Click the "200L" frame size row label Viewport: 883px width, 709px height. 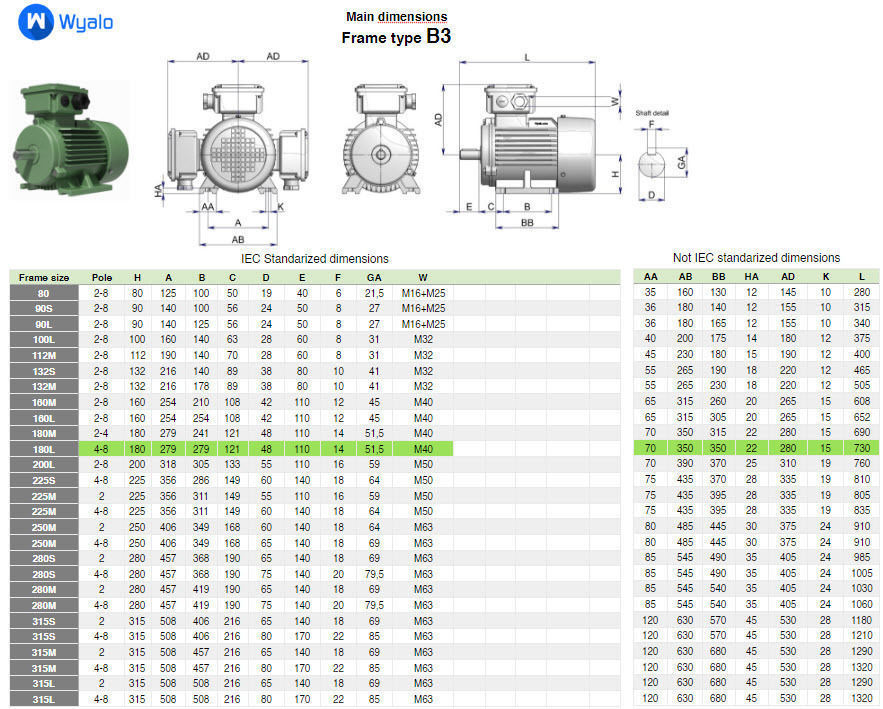(43, 465)
